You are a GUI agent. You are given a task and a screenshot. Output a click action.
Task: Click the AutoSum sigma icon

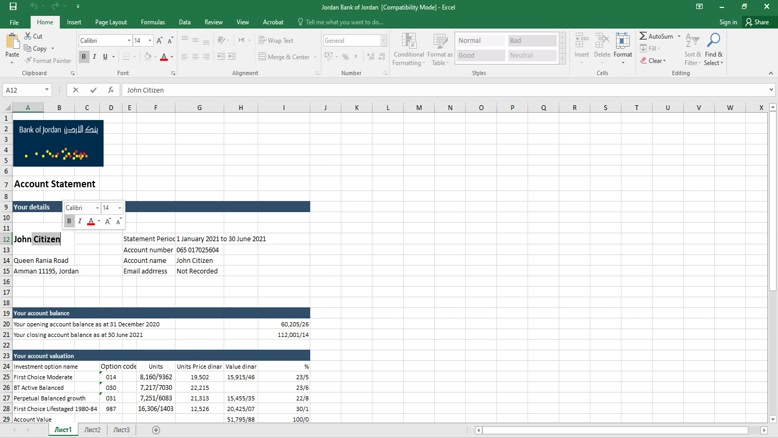(x=643, y=36)
